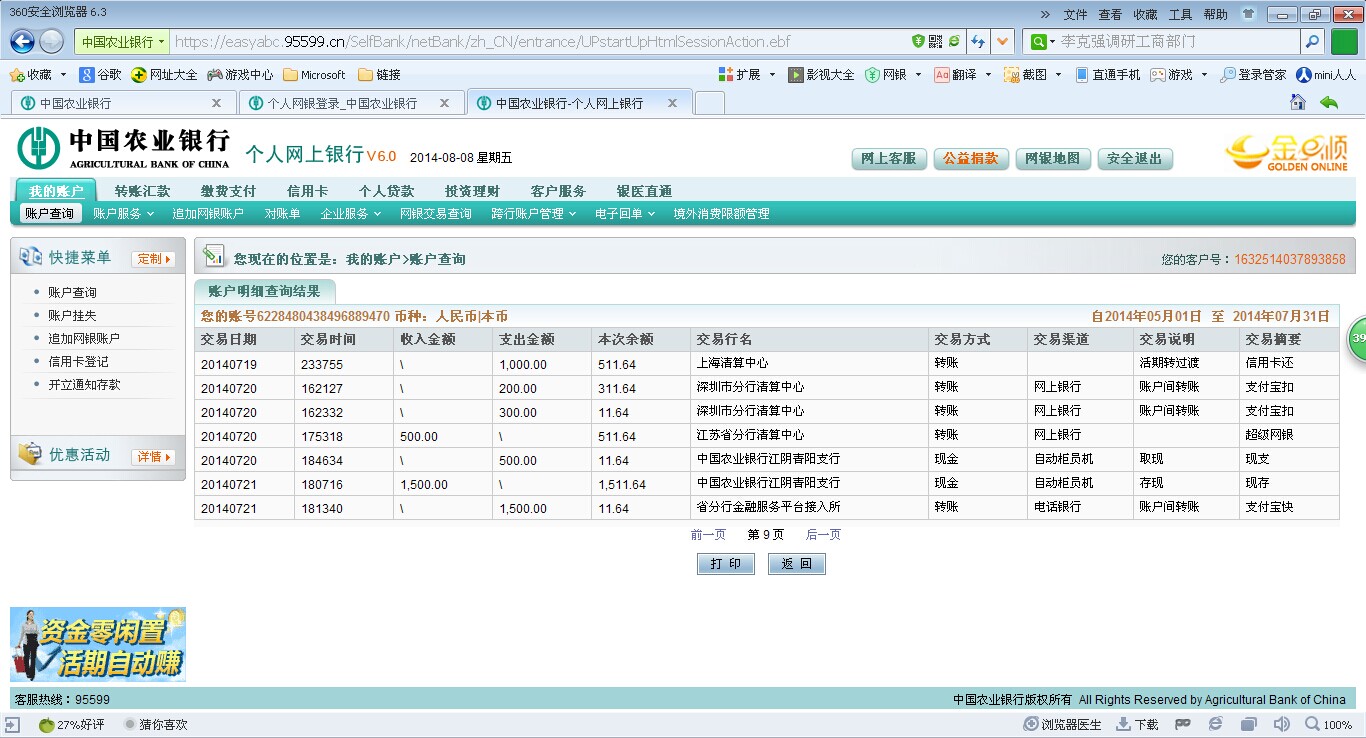The image size is (1366, 738).
Task: Click the browser back arrow button
Action: [22, 42]
